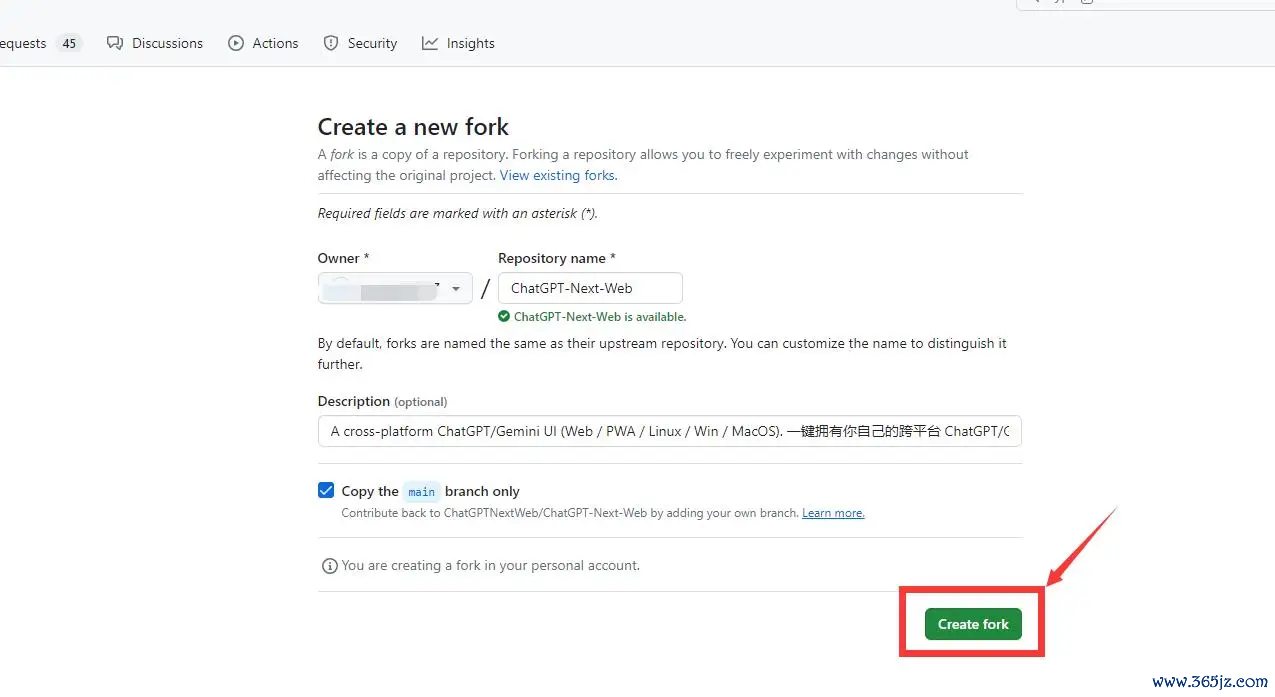1275x697 pixels.
Task: Click the Description text field
Action: [670, 431]
